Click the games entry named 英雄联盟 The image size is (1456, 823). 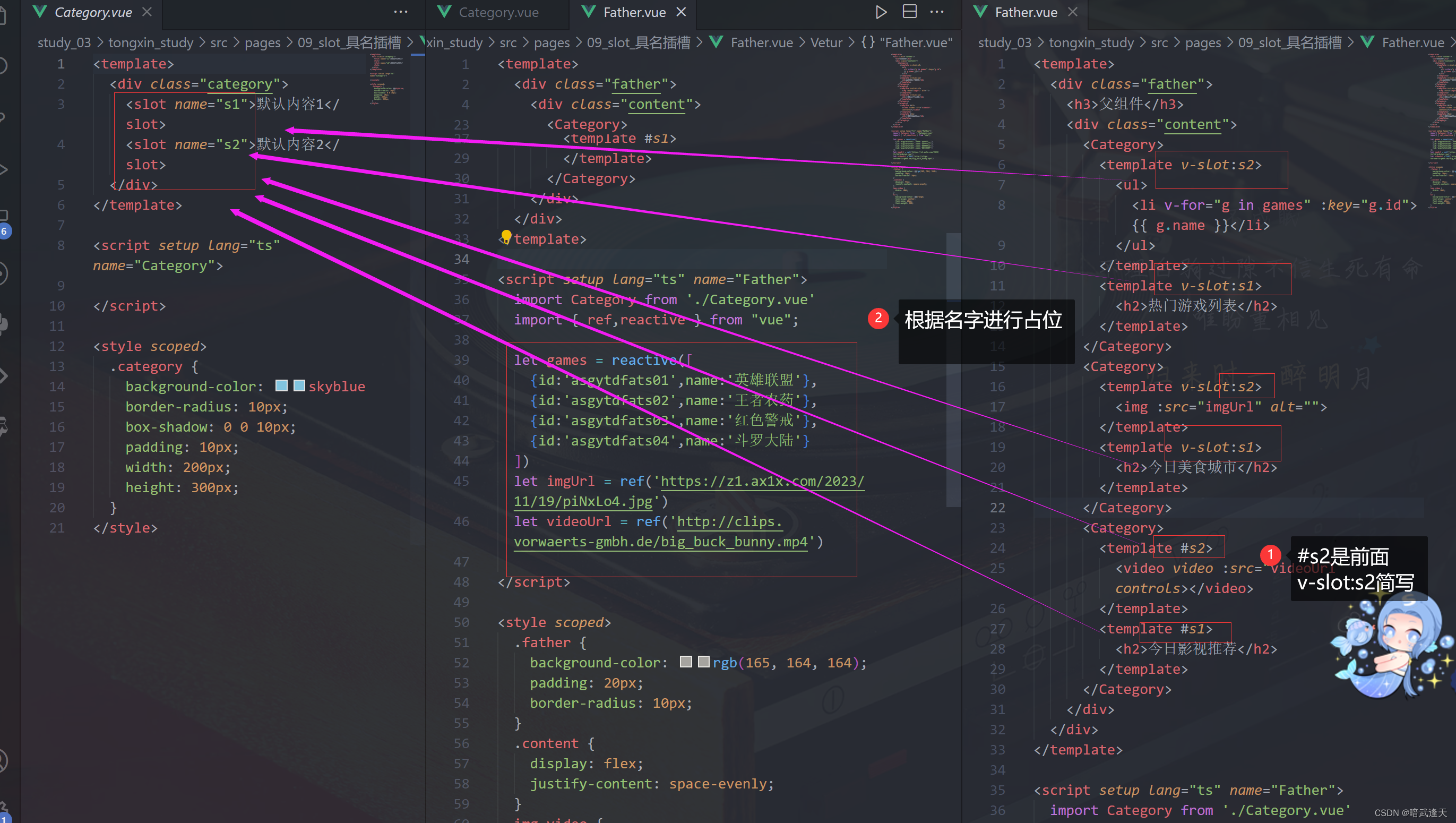click(x=673, y=380)
